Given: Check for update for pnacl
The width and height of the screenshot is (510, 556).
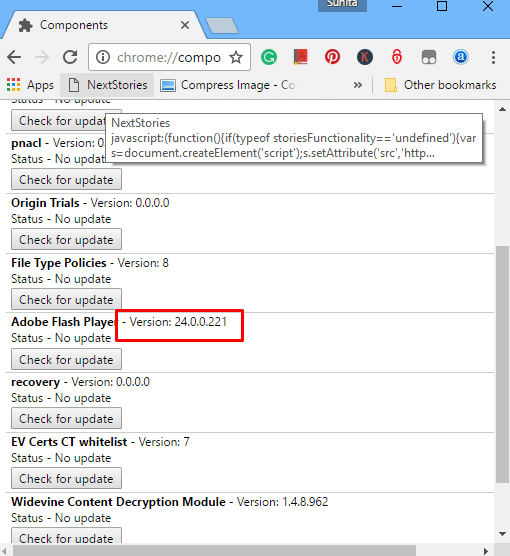Looking at the screenshot, I should (66, 179).
